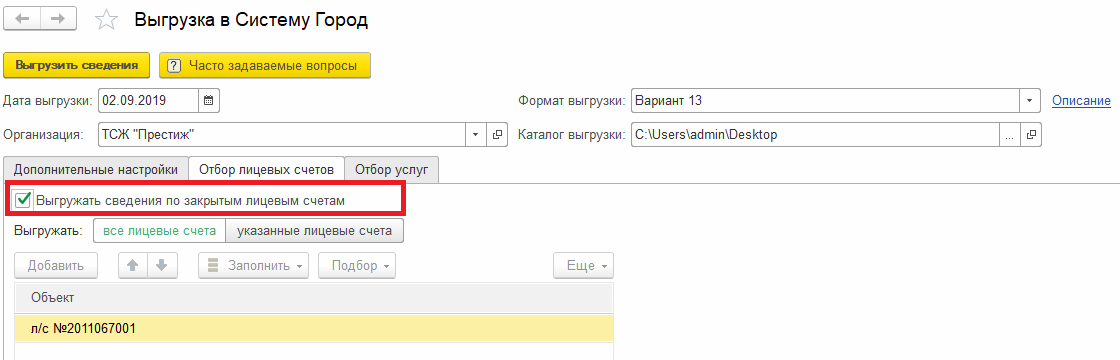1120x360 pixels.
Task: Add page to favorites with star icon
Action: coord(106,20)
